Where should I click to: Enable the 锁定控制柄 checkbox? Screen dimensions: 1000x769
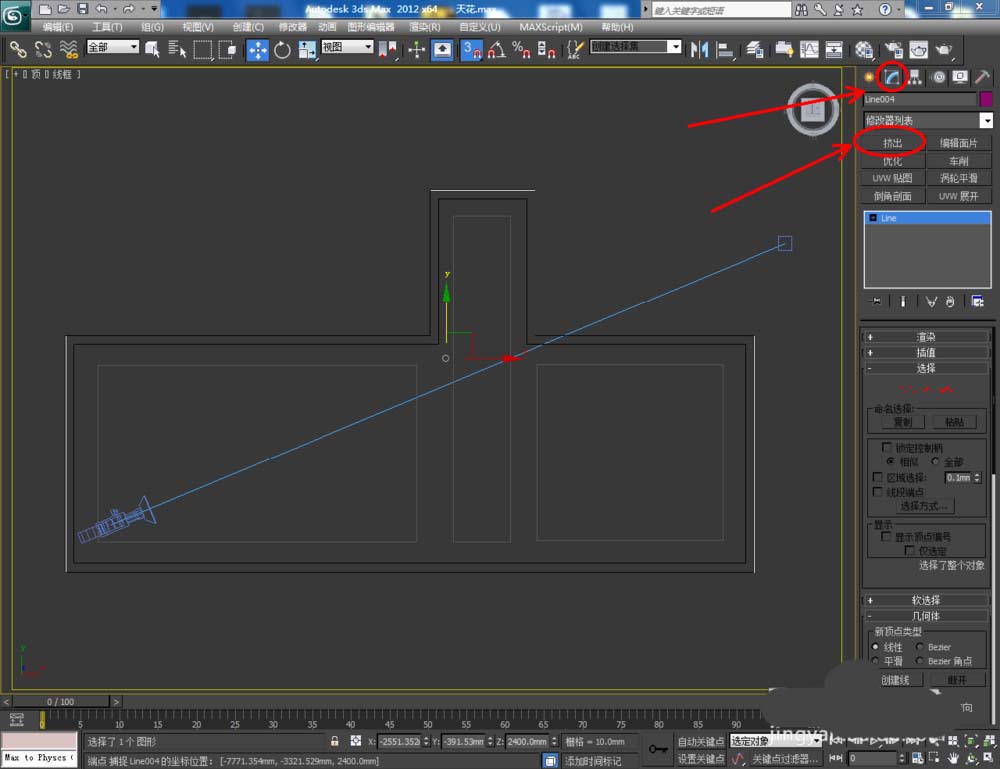[x=886, y=448]
